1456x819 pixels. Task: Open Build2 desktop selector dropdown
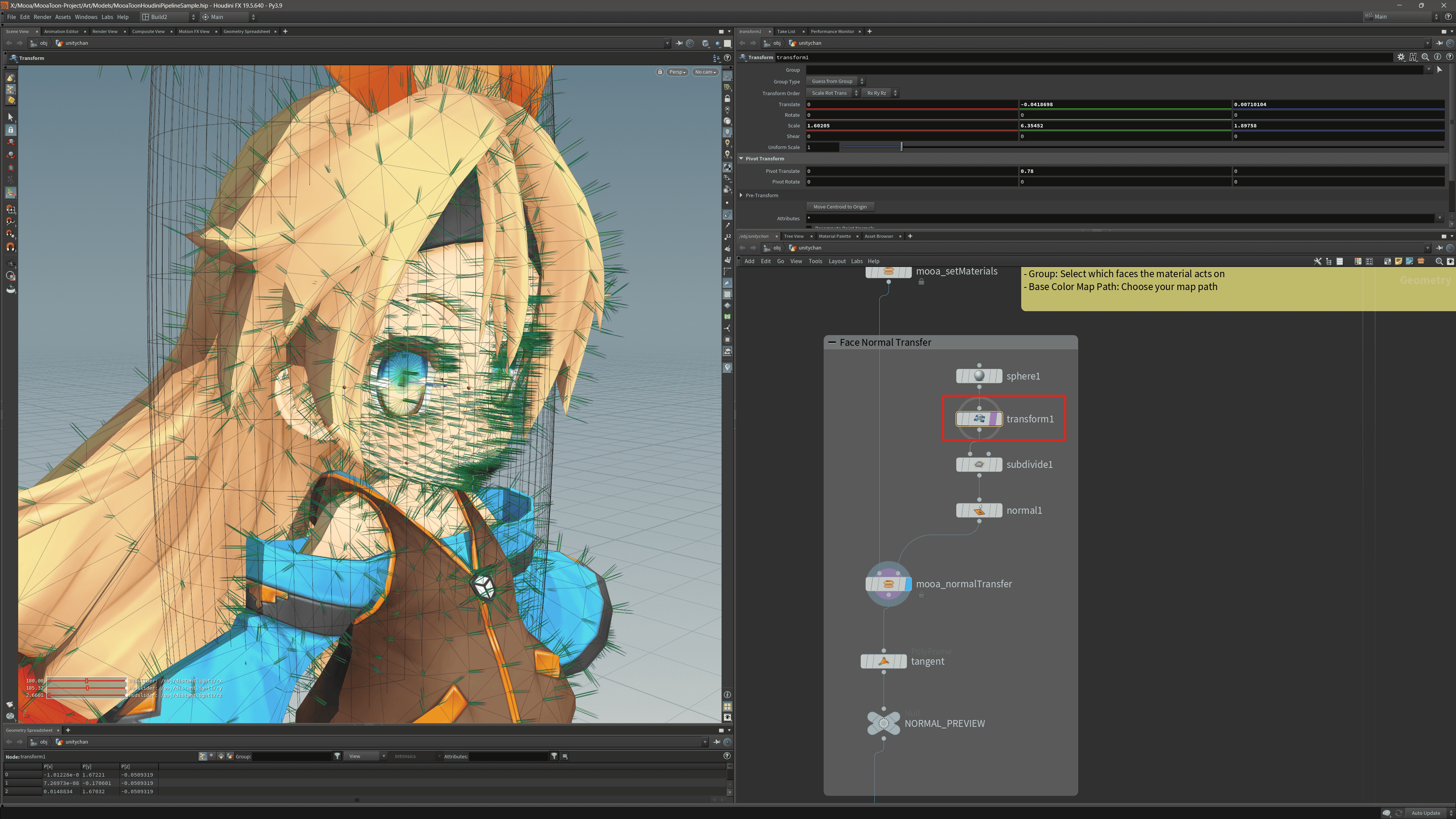tap(168, 17)
